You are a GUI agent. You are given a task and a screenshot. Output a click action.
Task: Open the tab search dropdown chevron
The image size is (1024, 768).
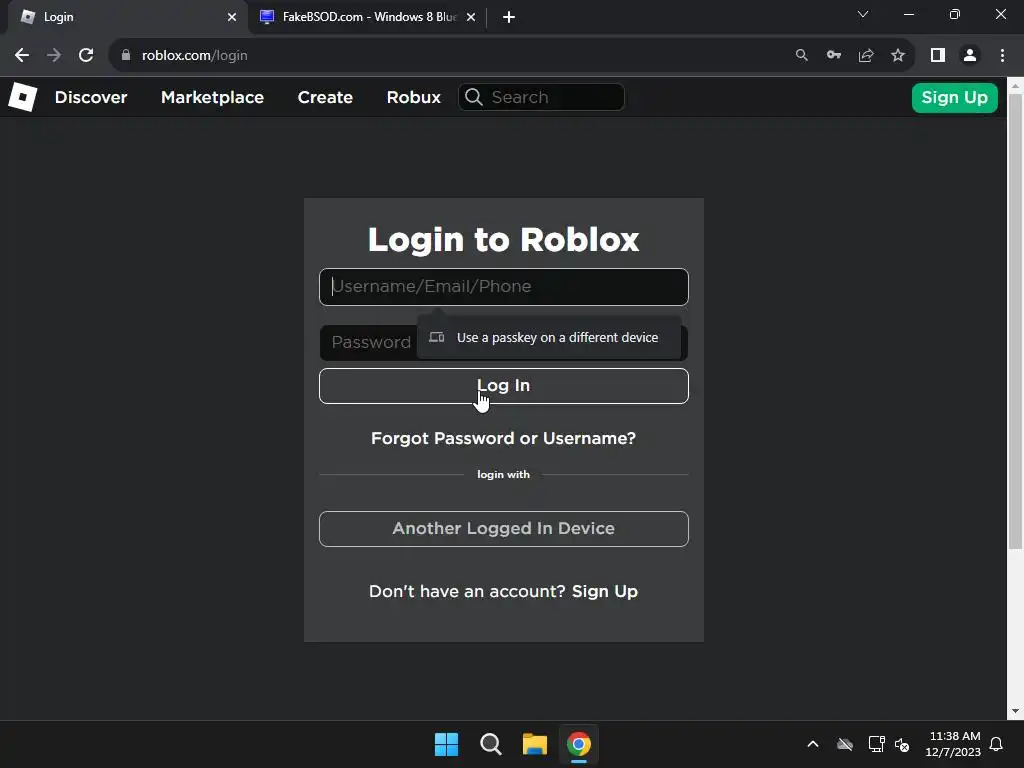pyautogui.click(x=863, y=14)
